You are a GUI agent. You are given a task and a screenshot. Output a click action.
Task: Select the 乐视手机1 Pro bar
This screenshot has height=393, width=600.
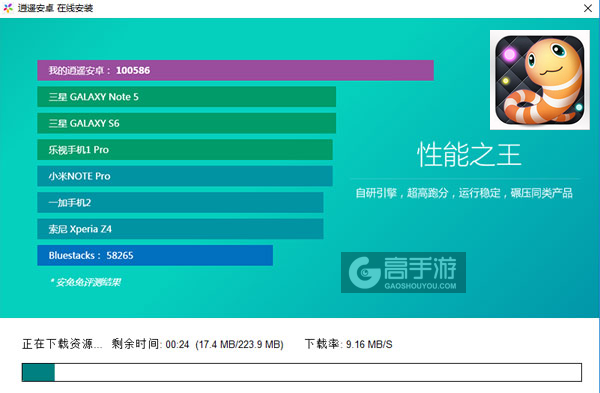coord(185,150)
